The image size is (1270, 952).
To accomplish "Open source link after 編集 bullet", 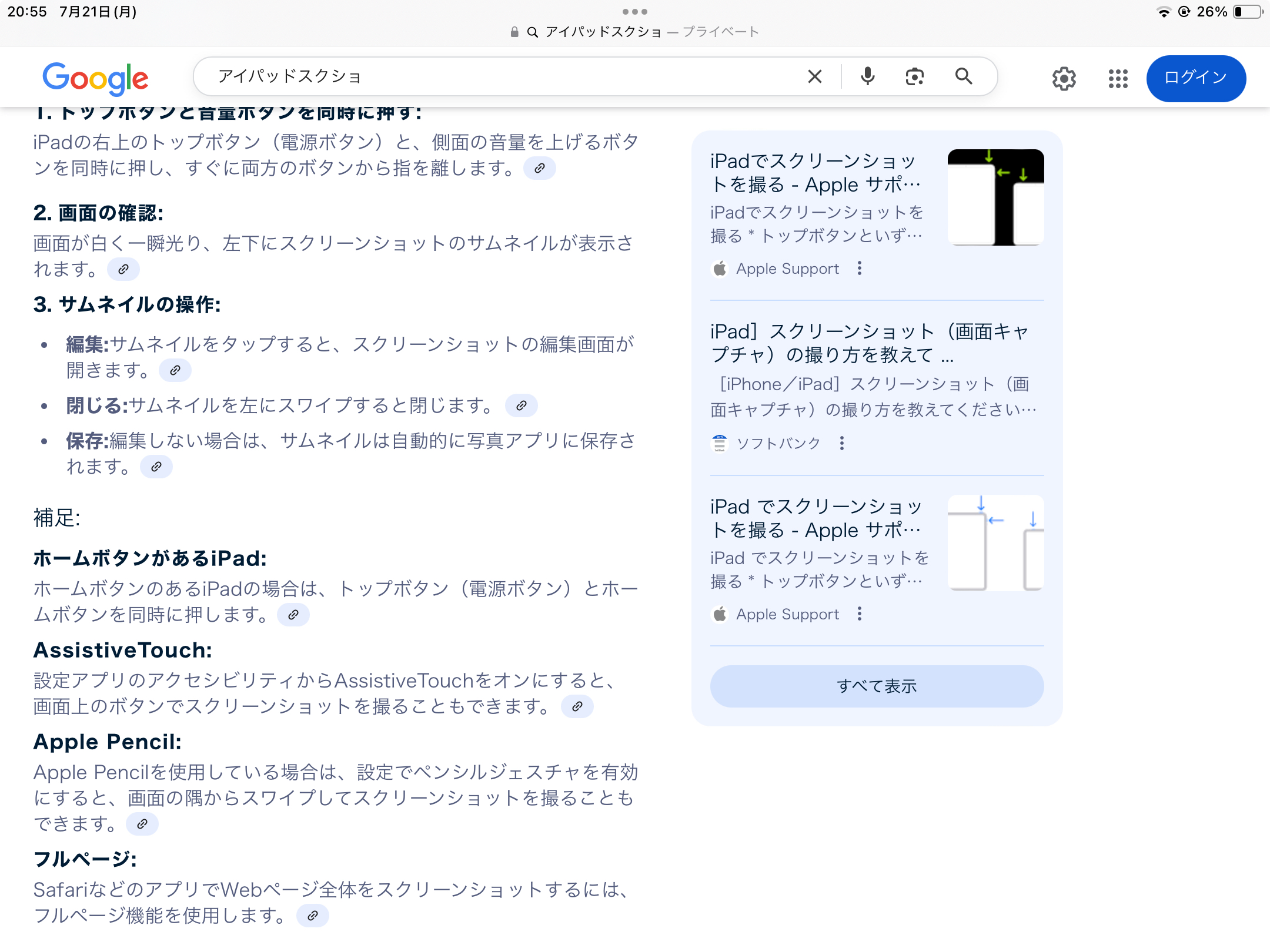I will click(175, 371).
